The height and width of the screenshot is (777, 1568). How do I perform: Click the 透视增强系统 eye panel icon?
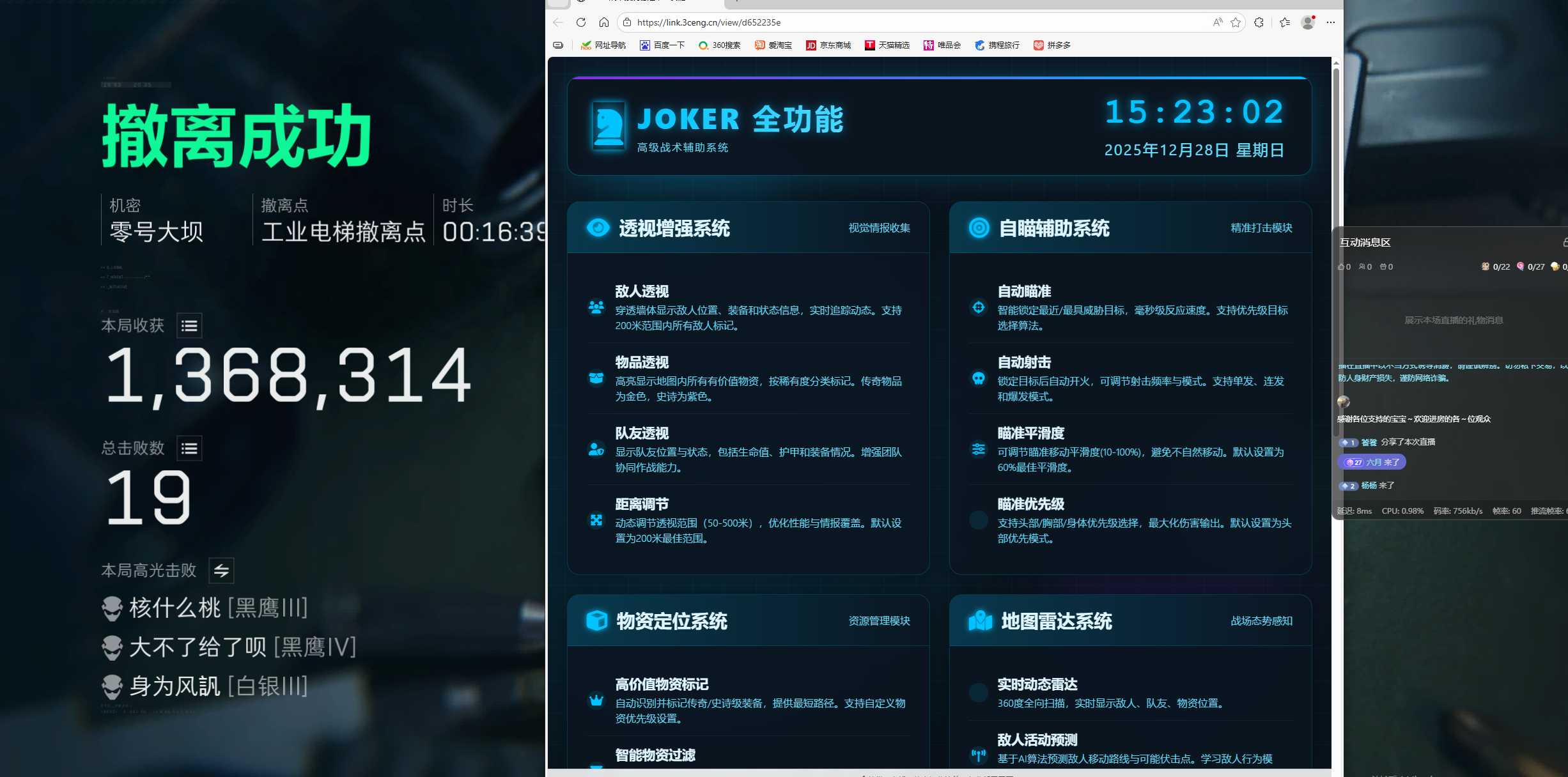[x=597, y=227]
